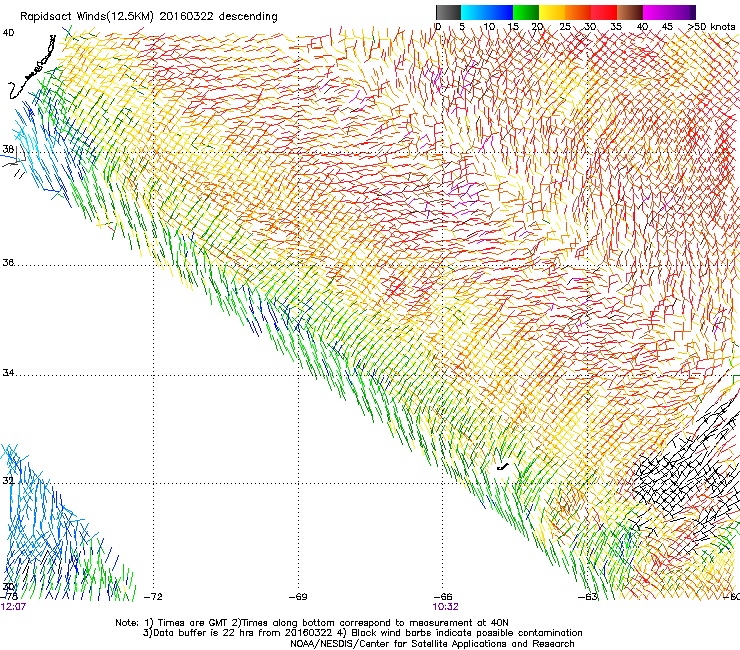
Task: Select the title 'Rapidsact Winds(12.5KM) 20160322 descending'
Action: [149, 17]
